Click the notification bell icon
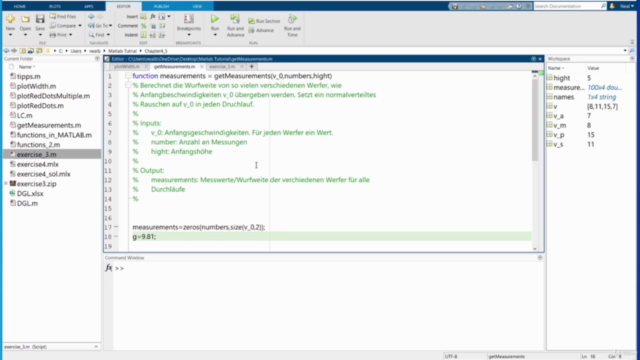This screenshot has width=640, height=360. tap(612, 6)
